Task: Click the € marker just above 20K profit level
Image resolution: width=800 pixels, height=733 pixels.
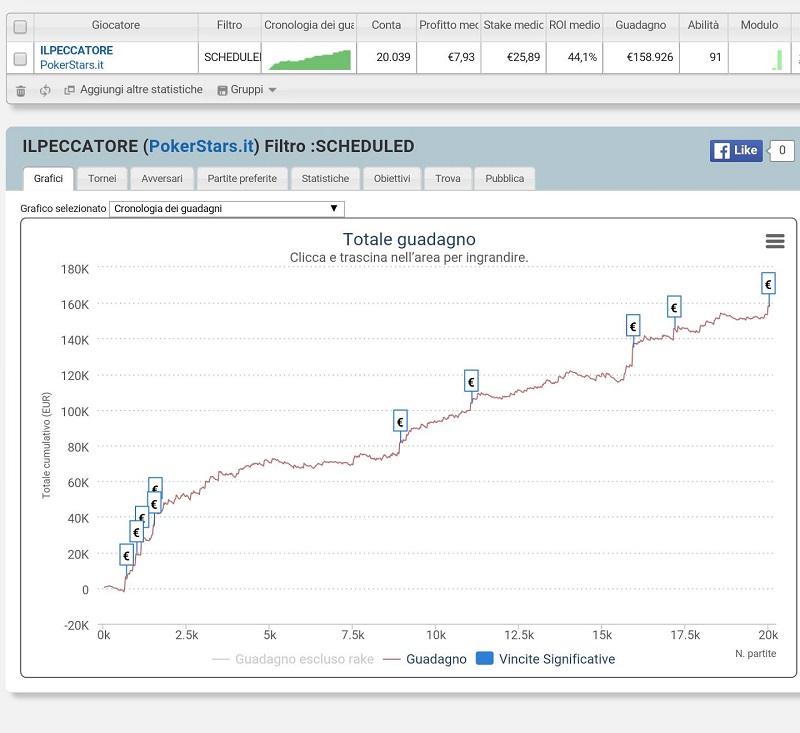Action: tap(136, 532)
